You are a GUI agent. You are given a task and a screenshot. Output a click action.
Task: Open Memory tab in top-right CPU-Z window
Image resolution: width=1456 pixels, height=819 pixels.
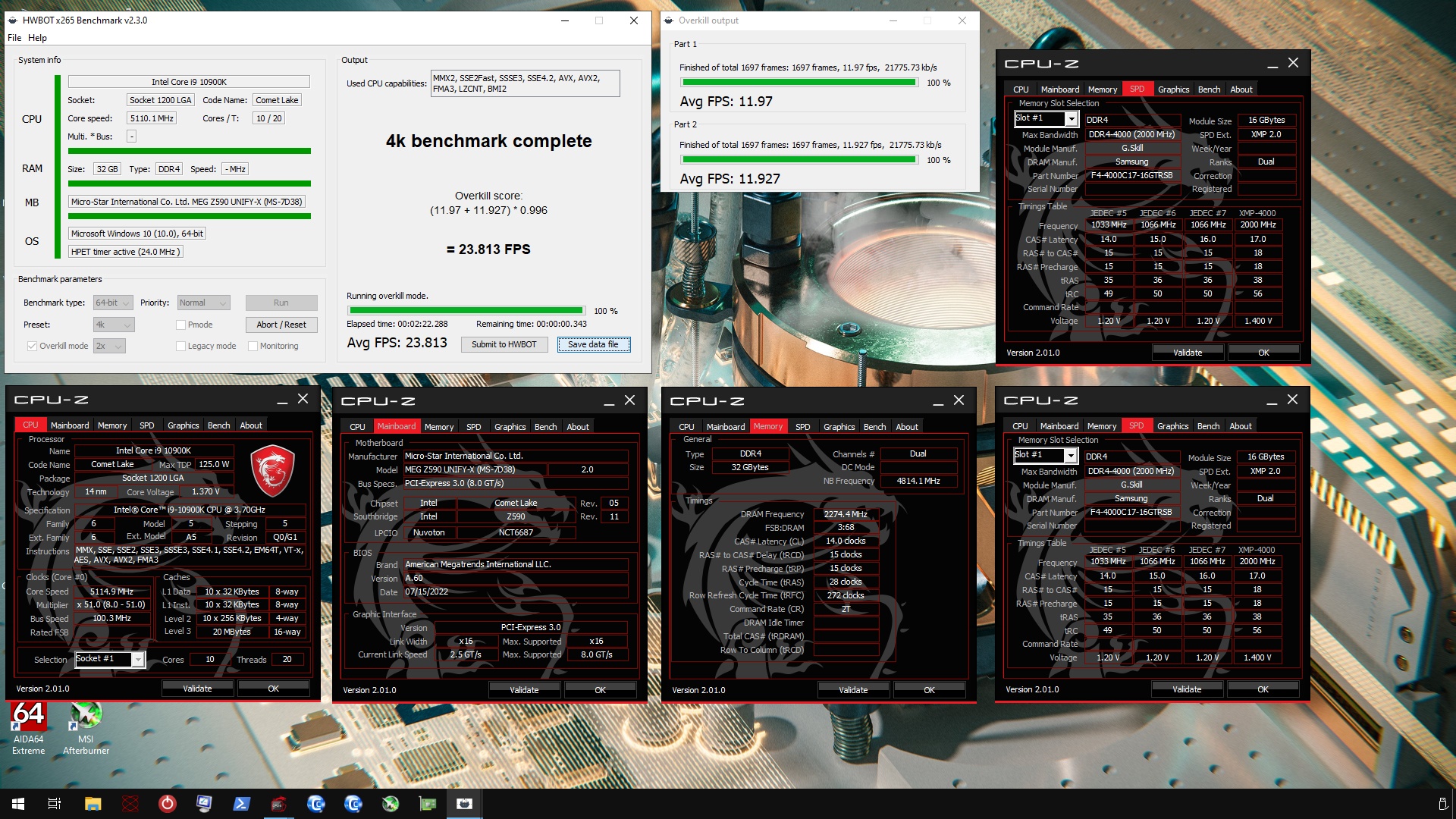[1102, 89]
